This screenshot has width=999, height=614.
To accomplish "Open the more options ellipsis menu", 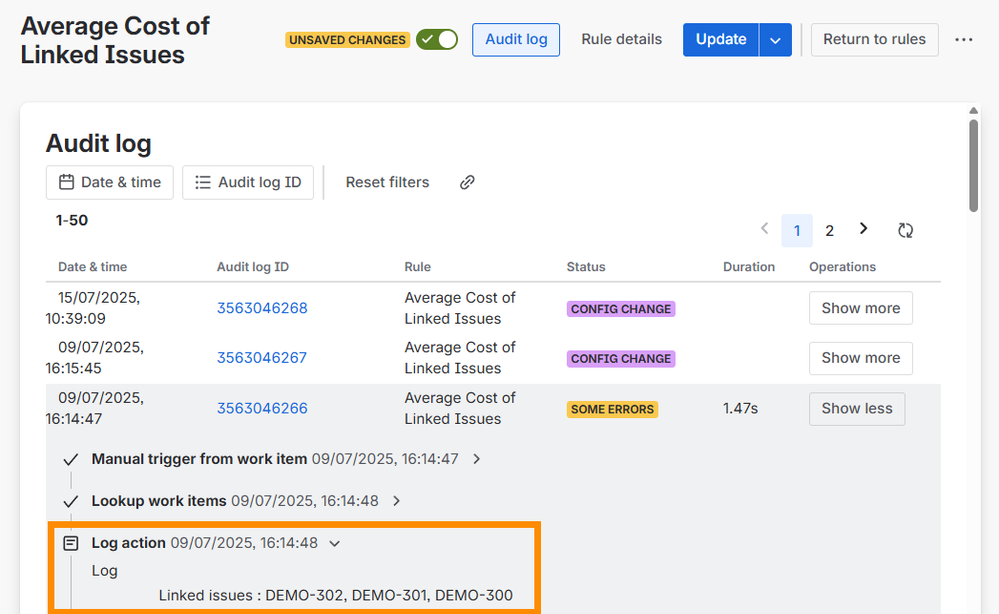I will (964, 39).
